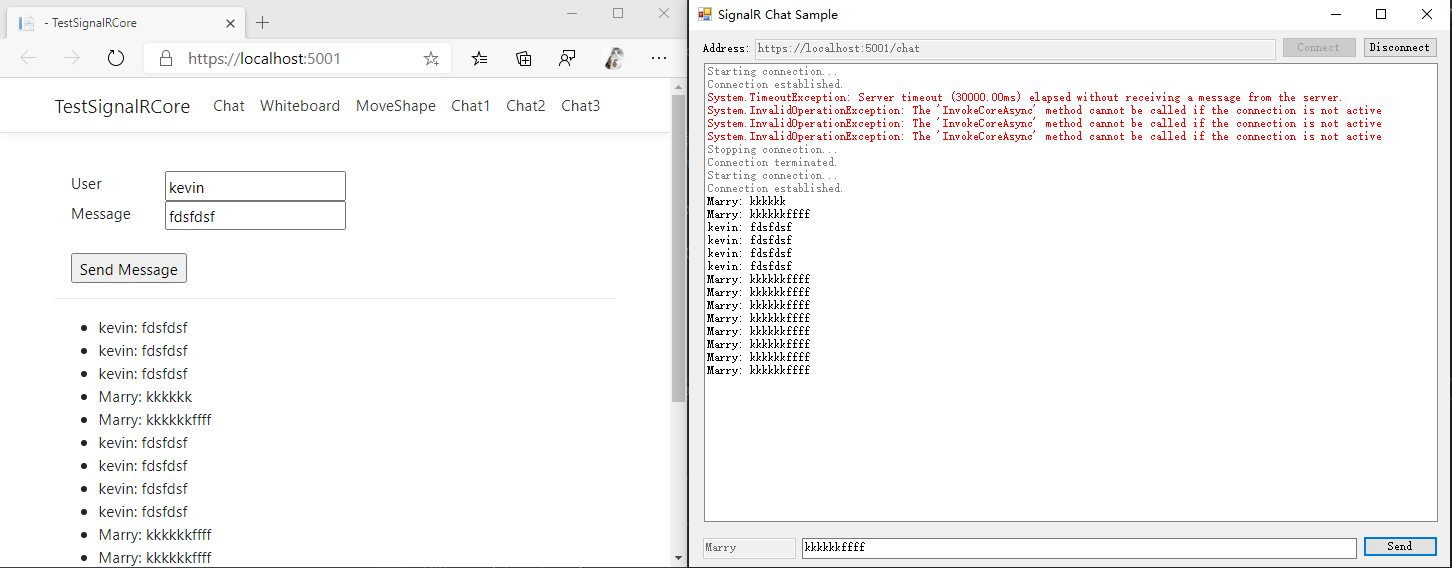Click the Connect button in chat sample
This screenshot has width=1452, height=568.
pyautogui.click(x=1319, y=47)
